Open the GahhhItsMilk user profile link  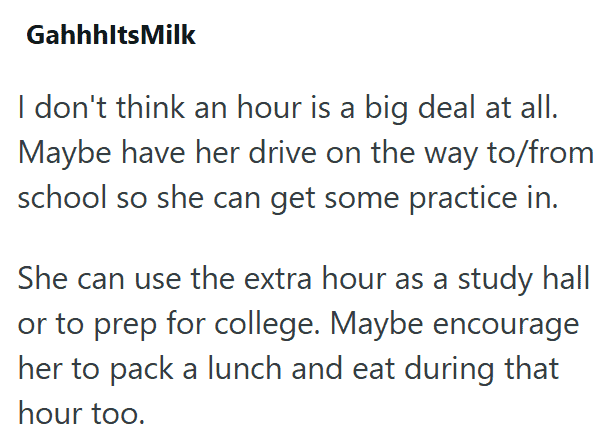[111, 36]
